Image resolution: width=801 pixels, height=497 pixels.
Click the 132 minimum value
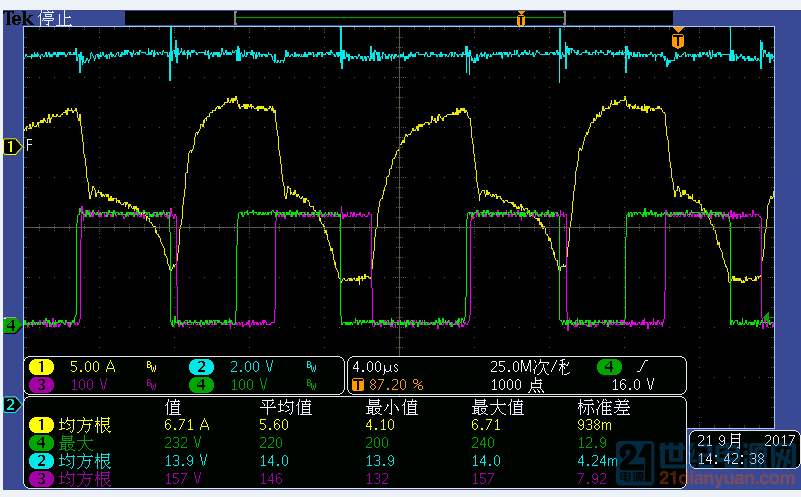pyautogui.click(x=377, y=479)
